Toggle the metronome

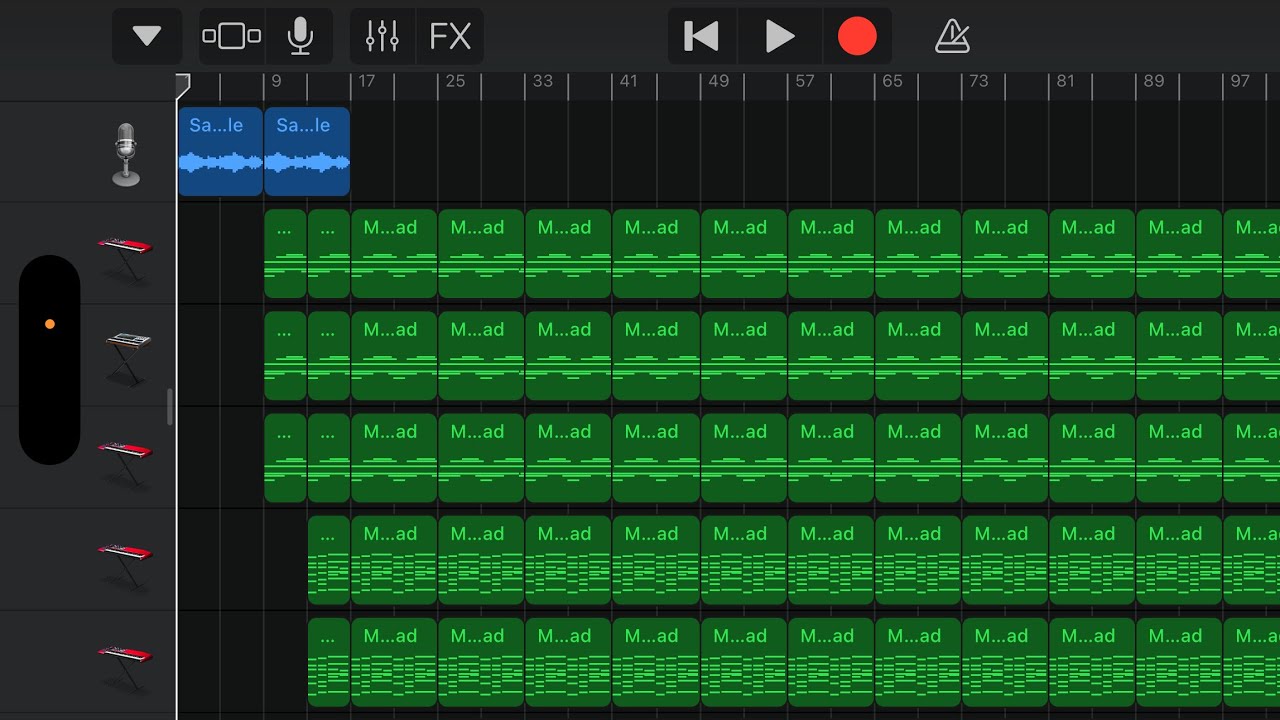952,37
